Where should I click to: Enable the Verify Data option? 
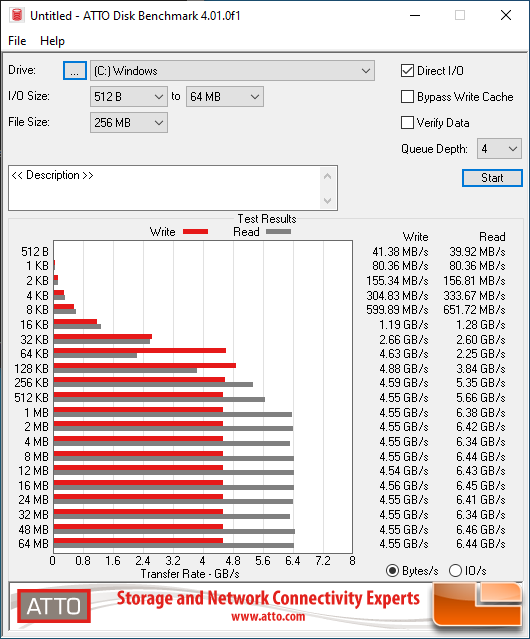click(x=407, y=123)
